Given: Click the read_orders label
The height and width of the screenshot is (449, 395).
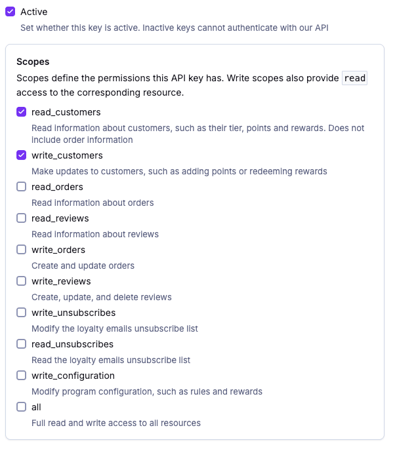Looking at the screenshot, I should coord(57,187).
